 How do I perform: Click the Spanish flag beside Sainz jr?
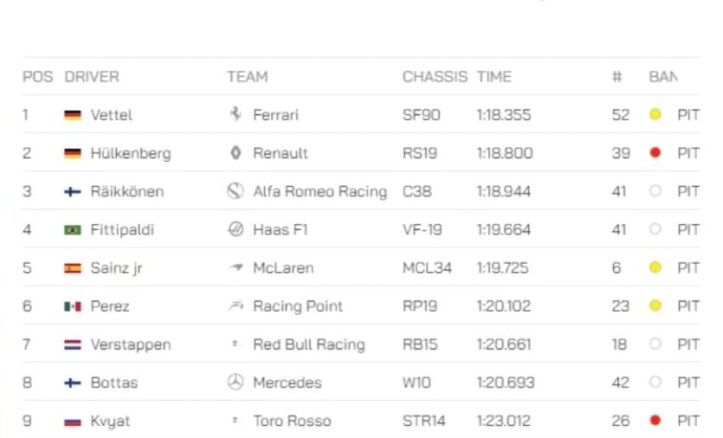(72, 268)
